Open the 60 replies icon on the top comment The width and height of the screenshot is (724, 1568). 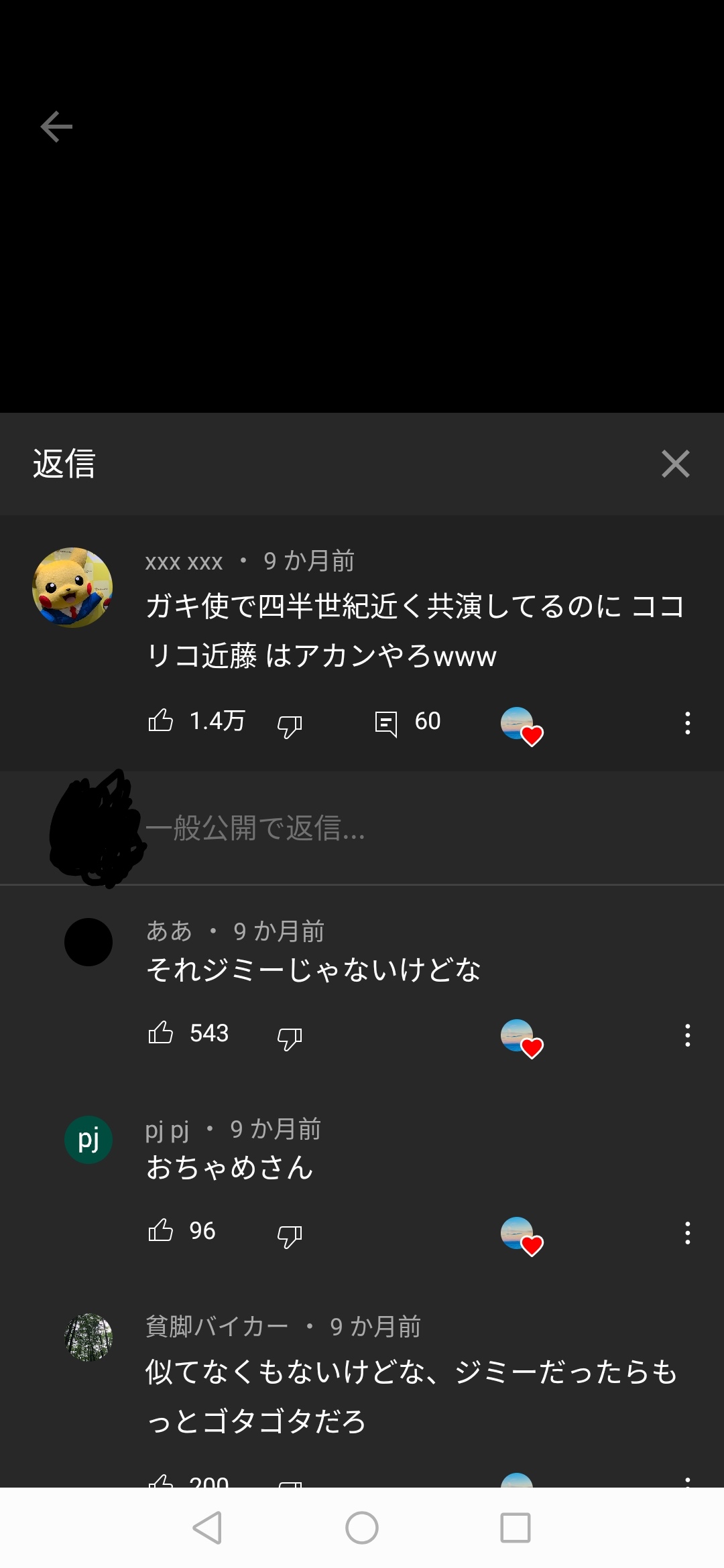click(x=386, y=724)
